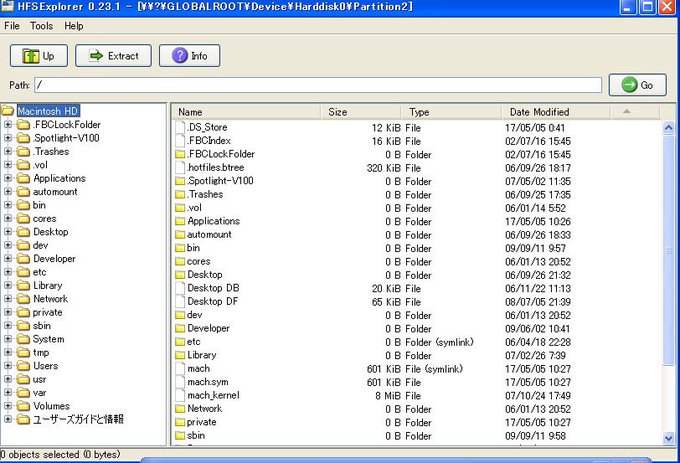
Task: Click the Developer folder icon in file list
Action: coord(180,329)
